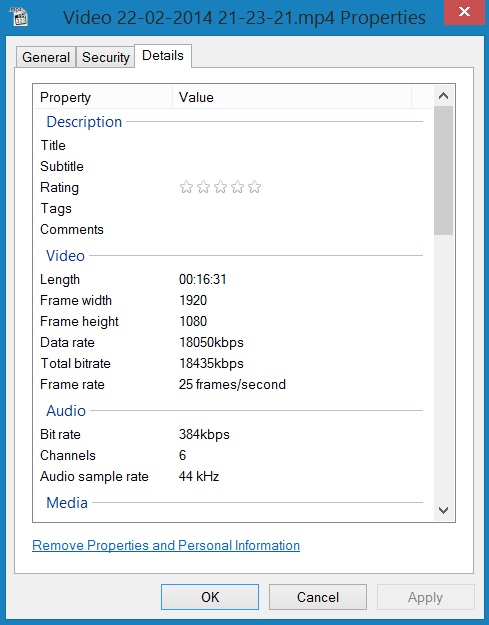489x625 pixels.
Task: Set rating to fourth star
Action: click(x=238, y=187)
